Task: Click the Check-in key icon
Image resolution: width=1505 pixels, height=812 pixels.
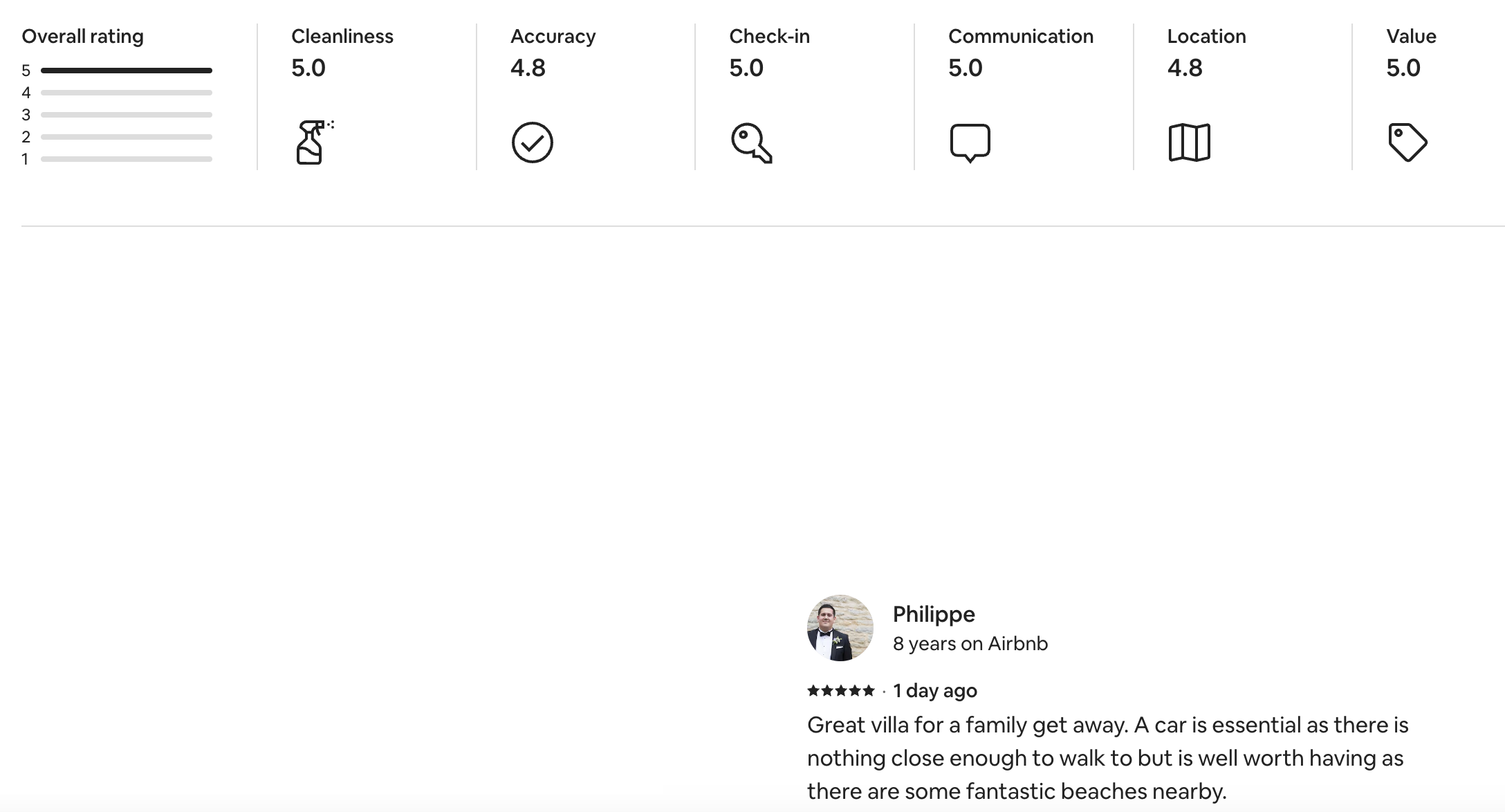Action: (x=751, y=143)
